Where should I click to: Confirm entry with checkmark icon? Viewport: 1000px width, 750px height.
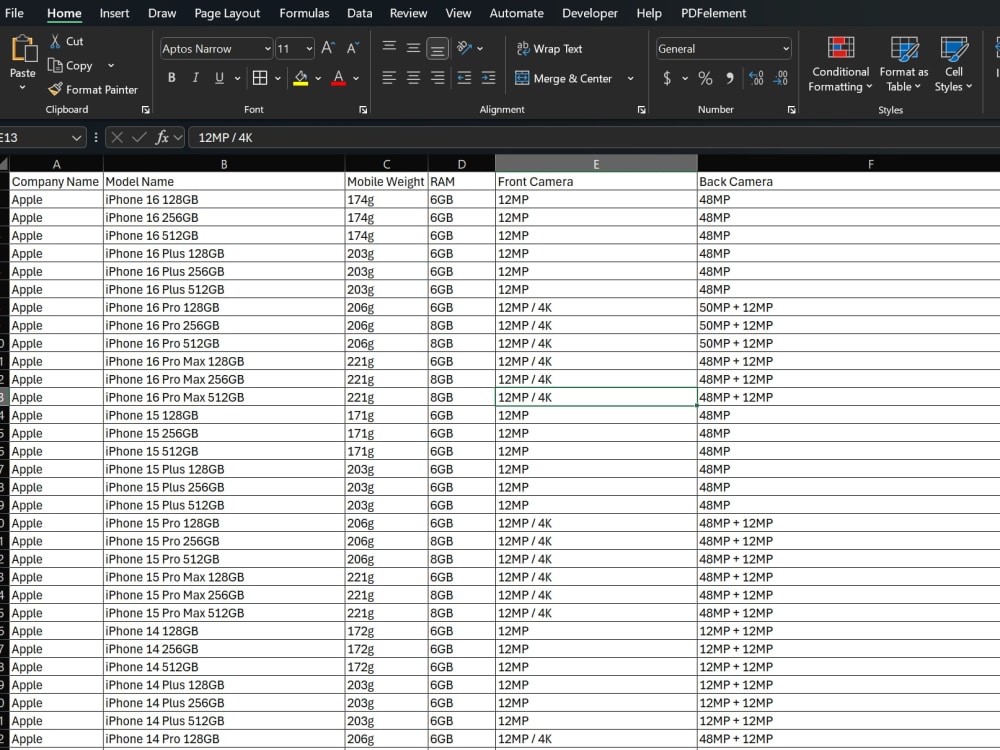pyautogui.click(x=139, y=137)
